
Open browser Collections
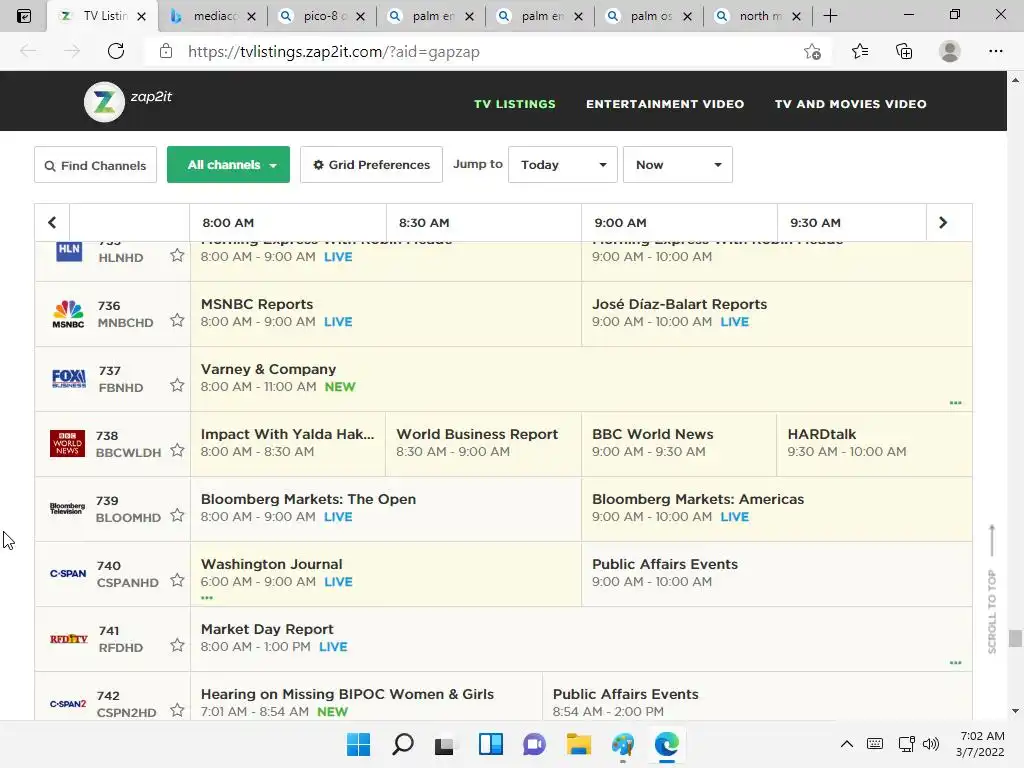point(904,51)
